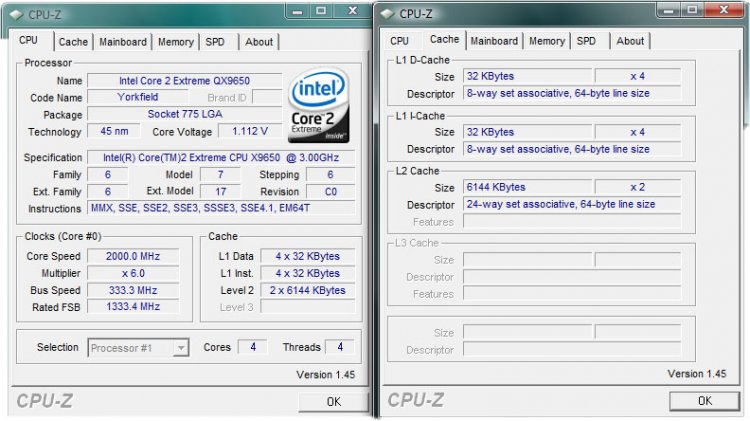Show About tab in right window

click(x=630, y=41)
